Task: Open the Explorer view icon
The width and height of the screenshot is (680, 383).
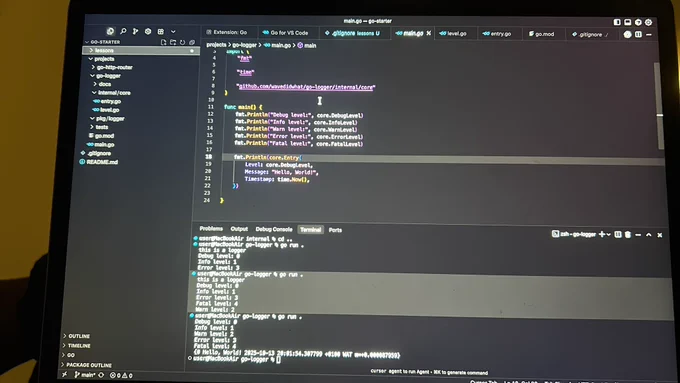Action: pyautogui.click(x=111, y=31)
